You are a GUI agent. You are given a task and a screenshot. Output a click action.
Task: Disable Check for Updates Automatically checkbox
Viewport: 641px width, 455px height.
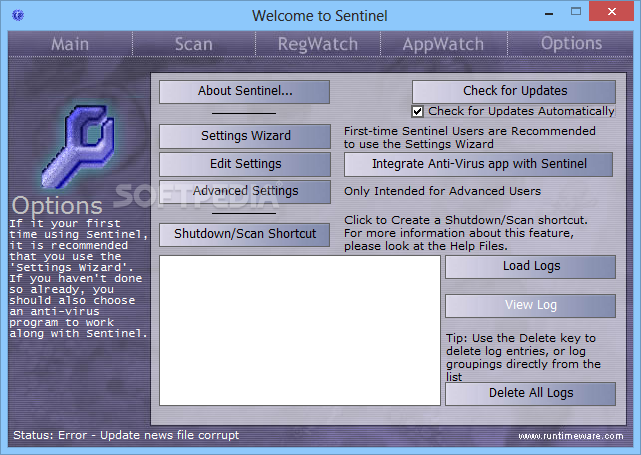pos(417,111)
